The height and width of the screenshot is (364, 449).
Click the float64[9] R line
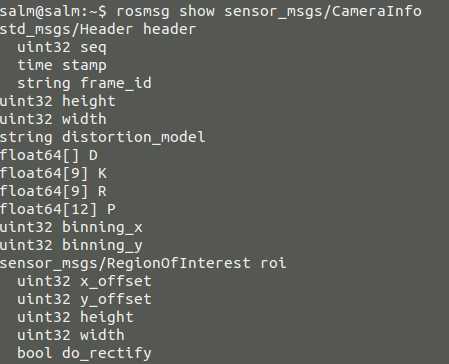(53, 191)
